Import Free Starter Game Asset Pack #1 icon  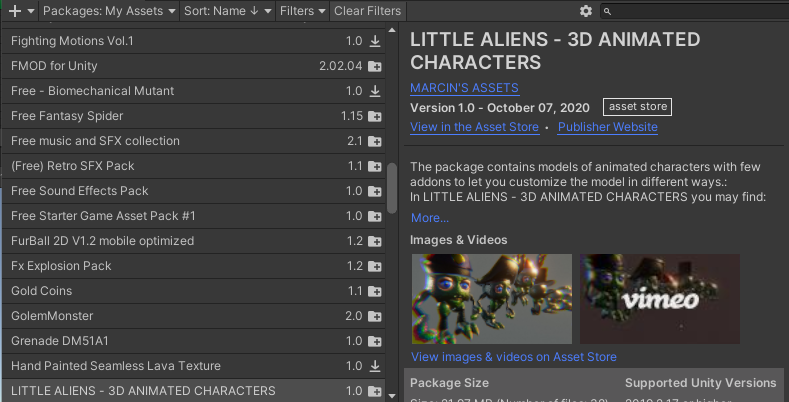coord(374,216)
